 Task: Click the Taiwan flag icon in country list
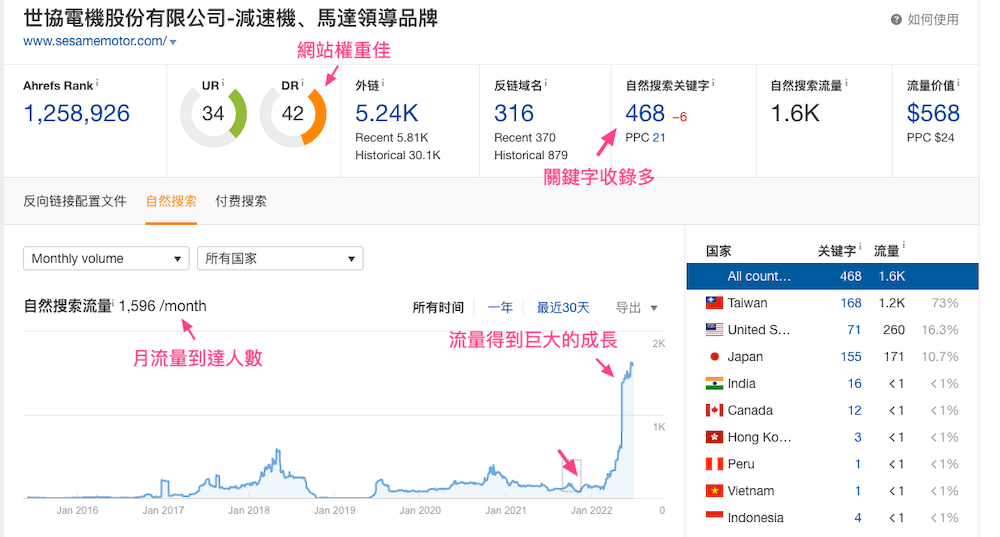tap(714, 303)
